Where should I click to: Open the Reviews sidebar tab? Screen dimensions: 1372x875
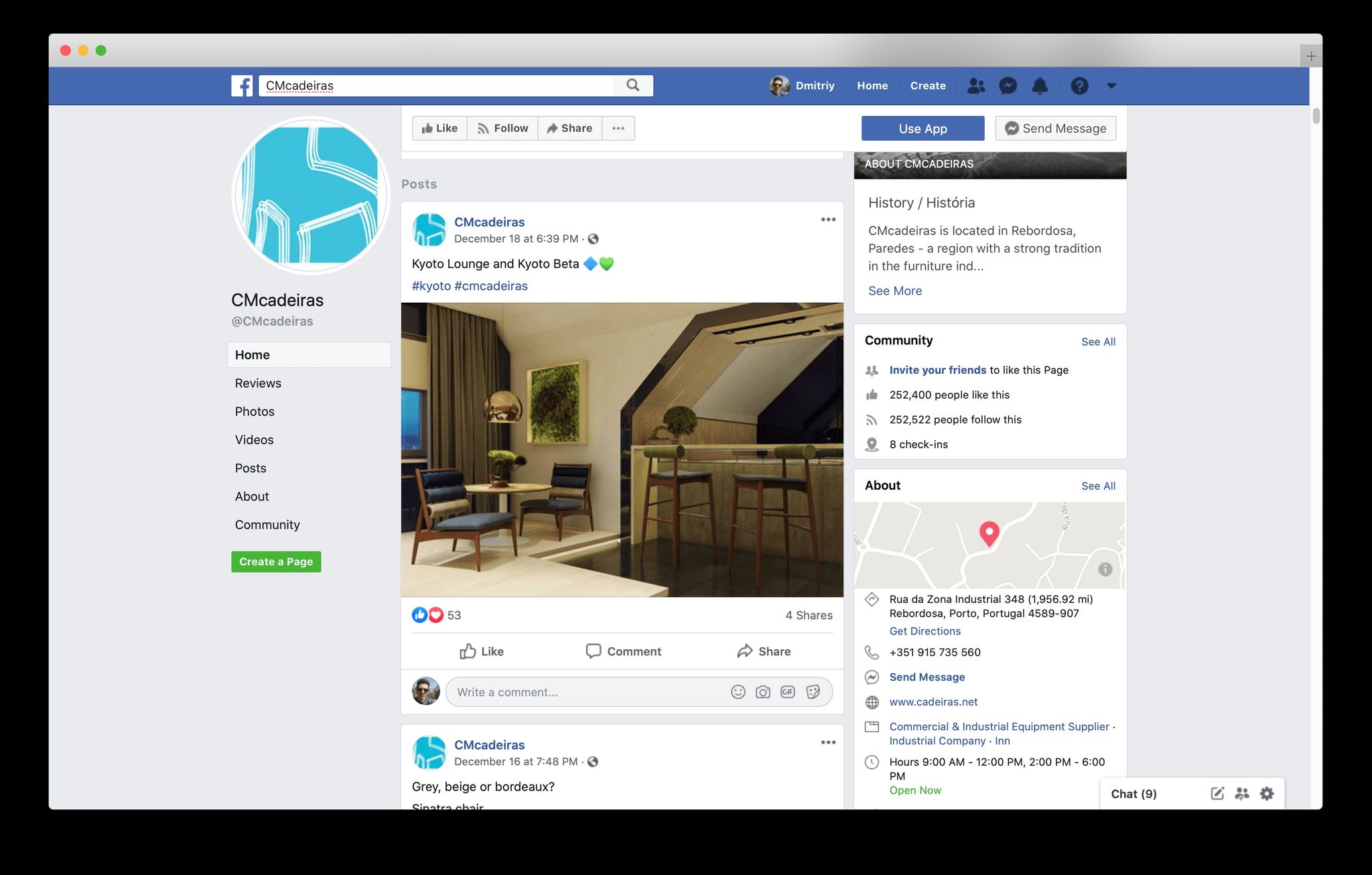point(258,383)
